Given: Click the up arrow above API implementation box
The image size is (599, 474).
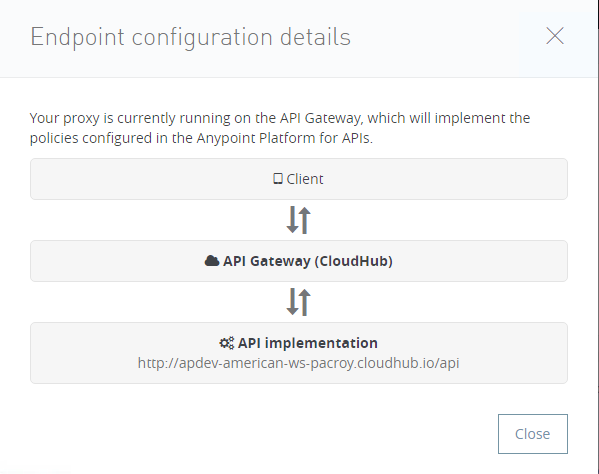Looking at the screenshot, I should tap(304, 302).
